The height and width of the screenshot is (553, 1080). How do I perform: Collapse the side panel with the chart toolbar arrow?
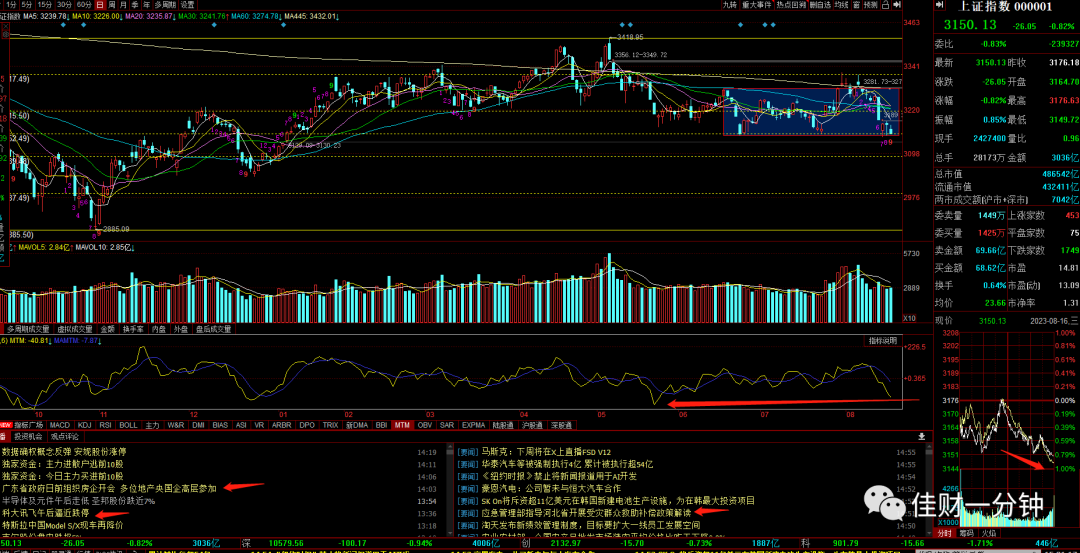[896, 5]
